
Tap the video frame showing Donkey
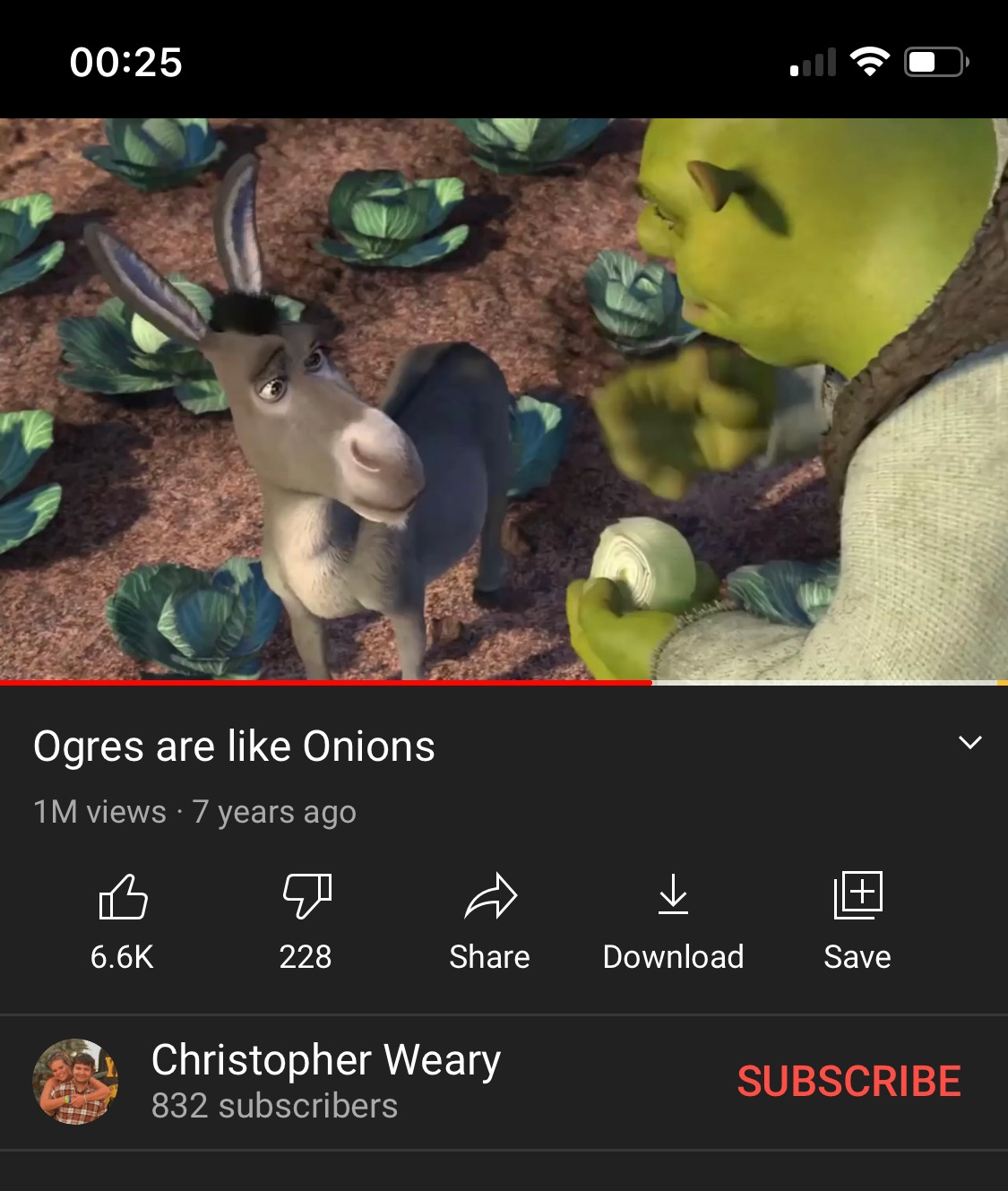504,399
